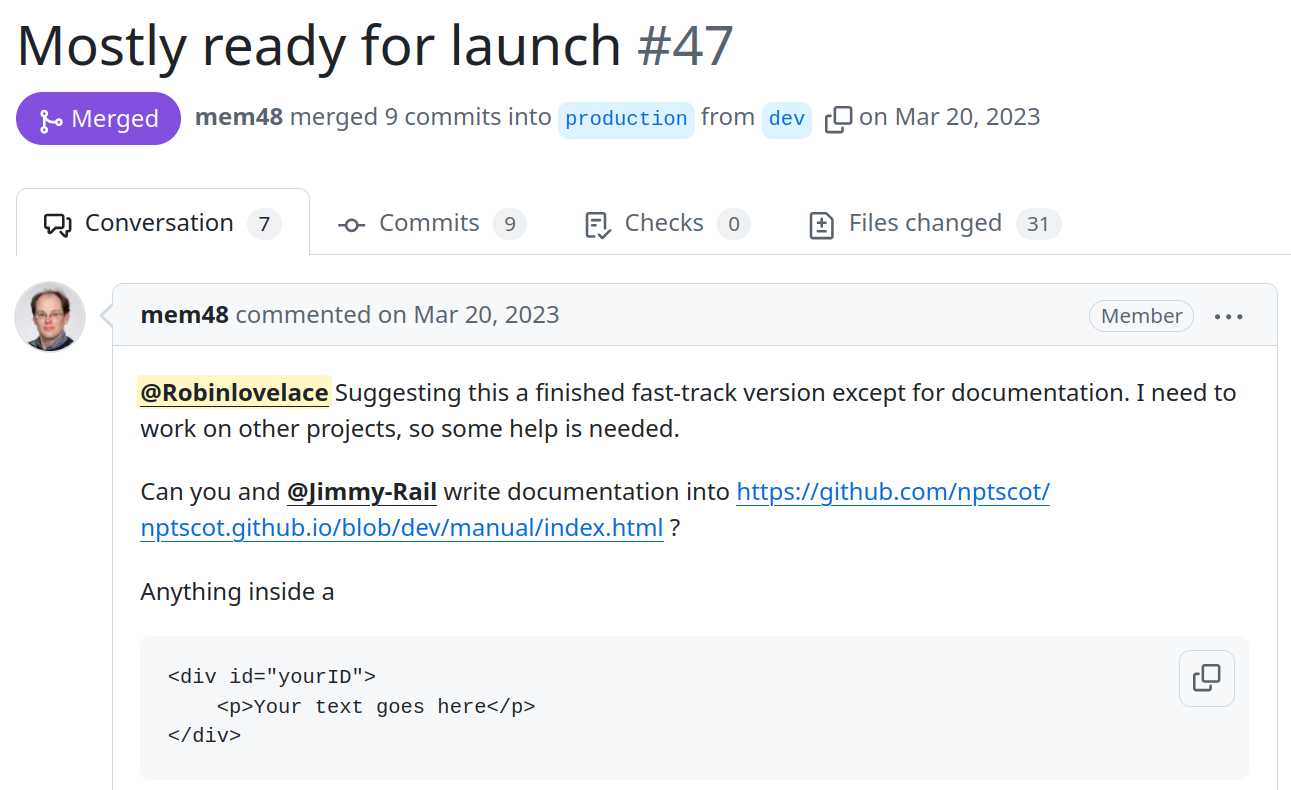Click the Member label badge

pos(1141,316)
